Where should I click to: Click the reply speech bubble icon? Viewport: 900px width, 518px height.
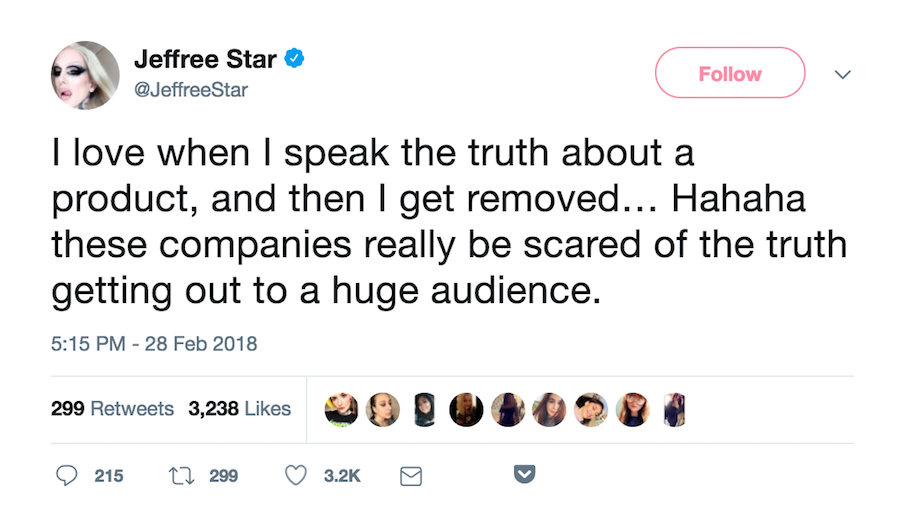(x=66, y=476)
